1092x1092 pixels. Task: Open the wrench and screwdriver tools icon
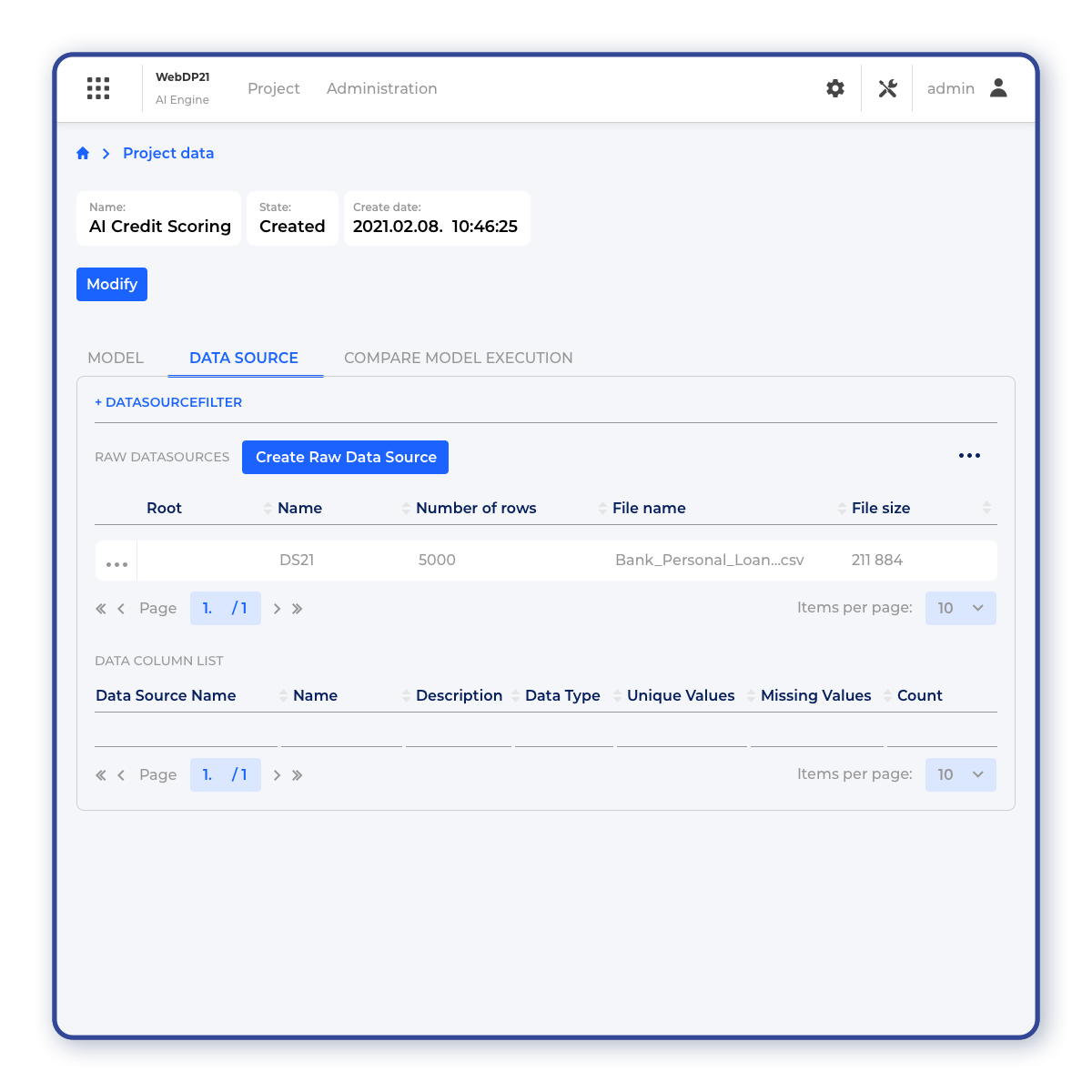(887, 88)
